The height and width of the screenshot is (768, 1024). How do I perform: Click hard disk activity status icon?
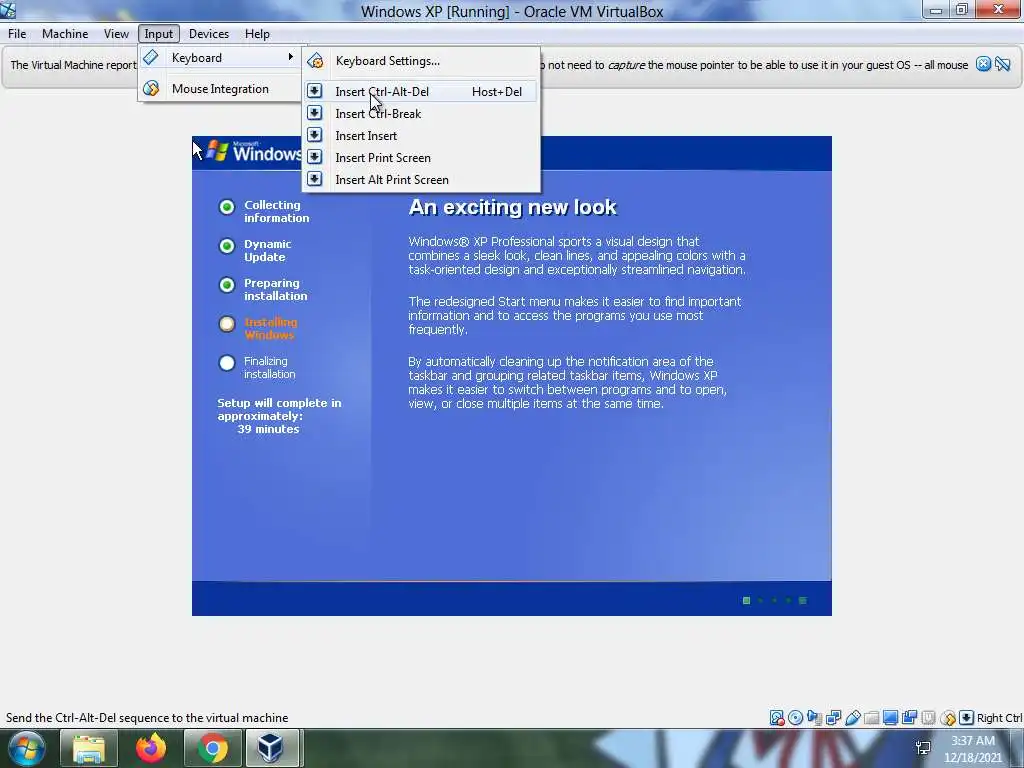tap(776, 718)
